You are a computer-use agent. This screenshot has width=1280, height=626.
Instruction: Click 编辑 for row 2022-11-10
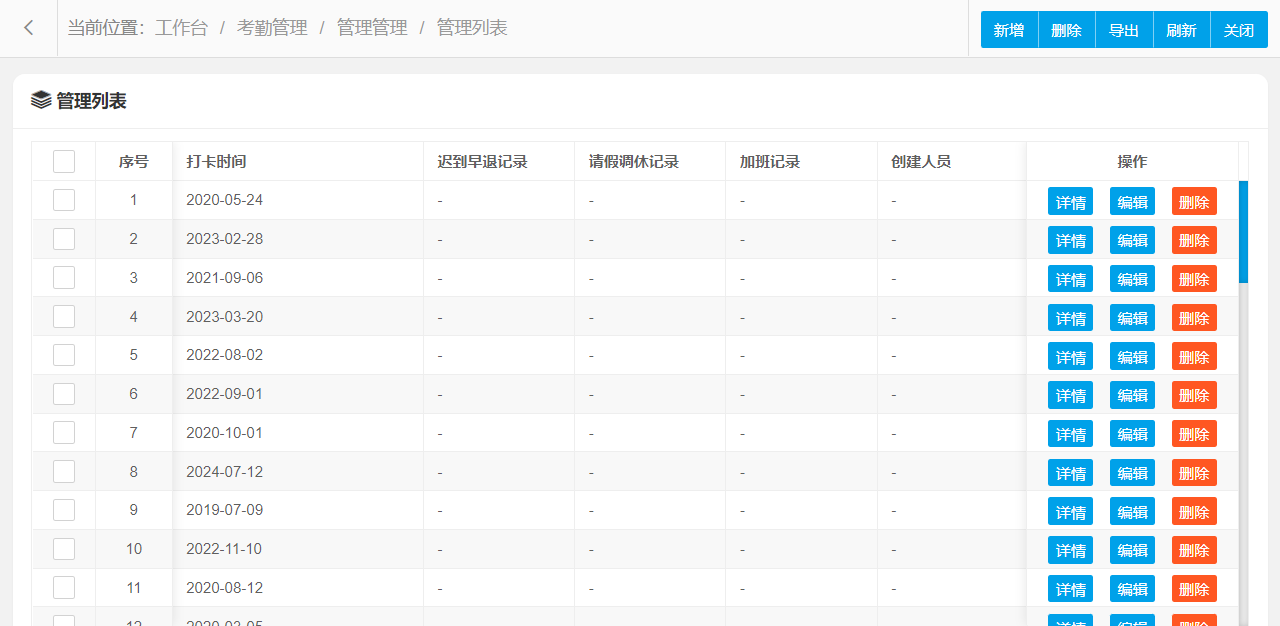coord(1132,550)
